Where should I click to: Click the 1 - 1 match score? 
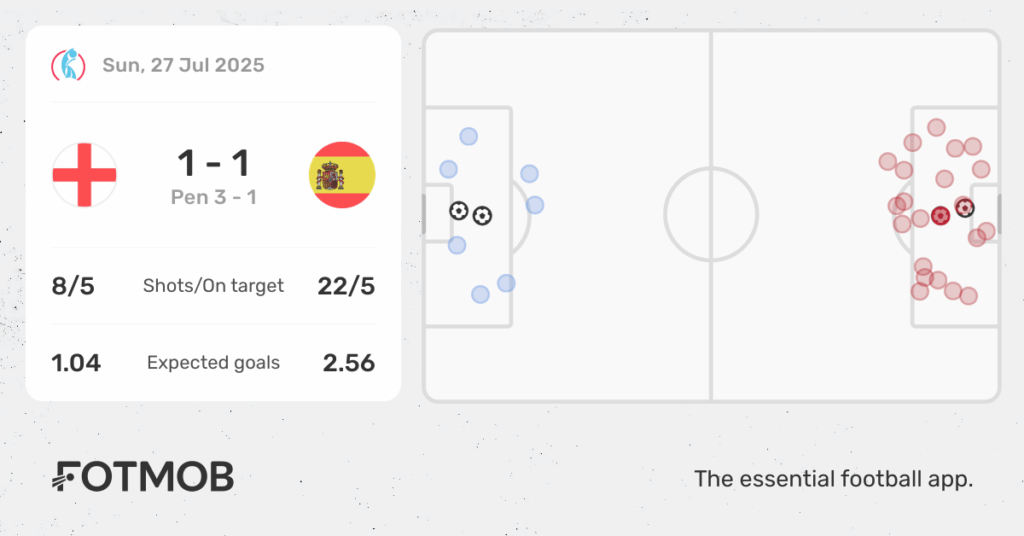click(x=214, y=163)
